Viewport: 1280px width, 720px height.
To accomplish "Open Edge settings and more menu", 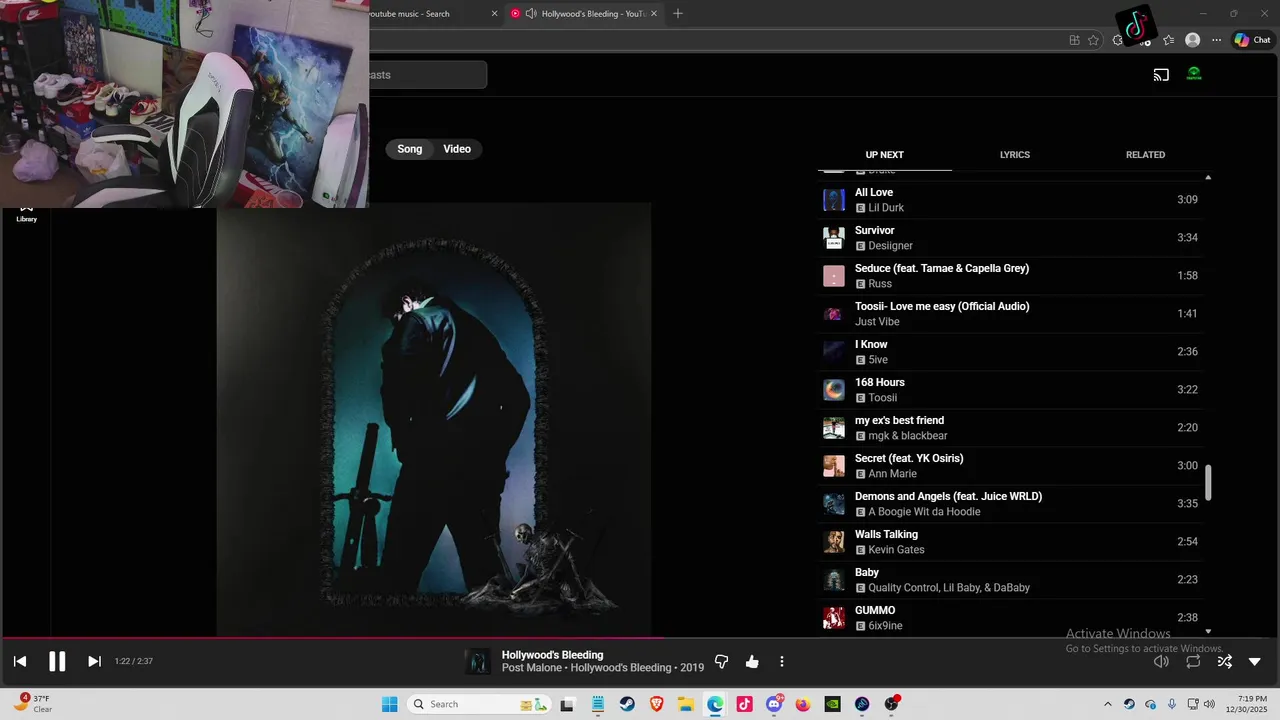I will (x=1216, y=40).
